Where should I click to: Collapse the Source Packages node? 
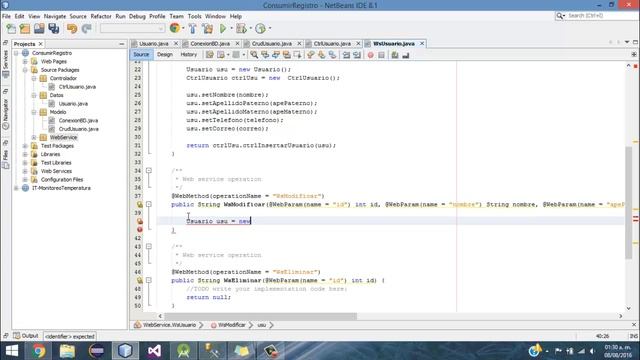coord(25,70)
